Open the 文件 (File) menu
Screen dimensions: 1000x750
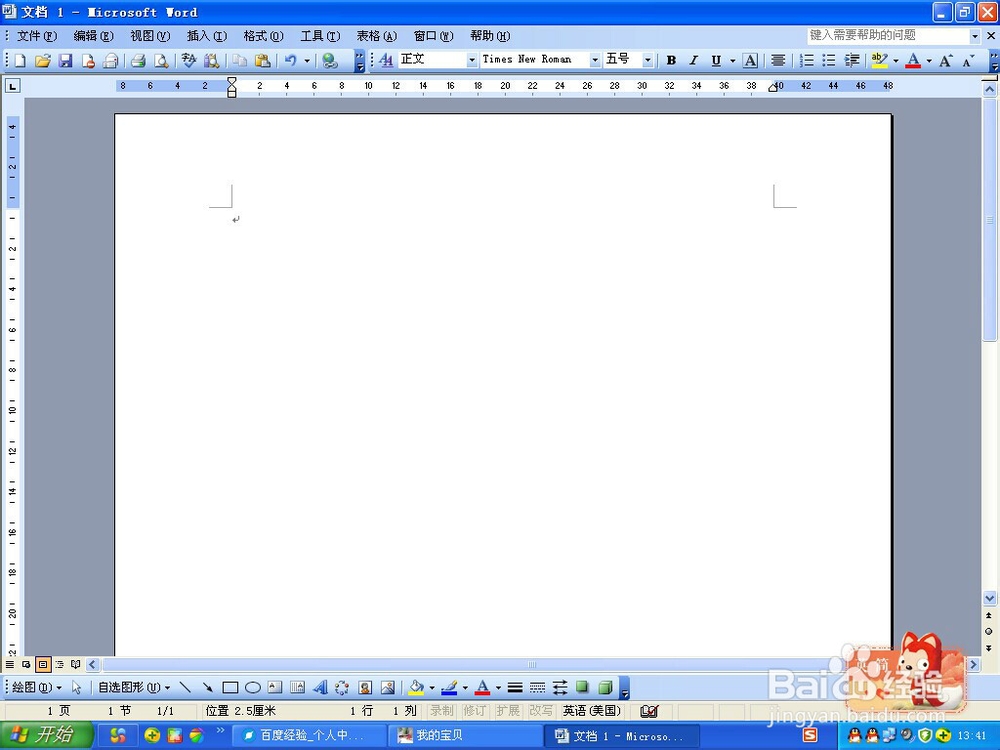tap(36, 36)
